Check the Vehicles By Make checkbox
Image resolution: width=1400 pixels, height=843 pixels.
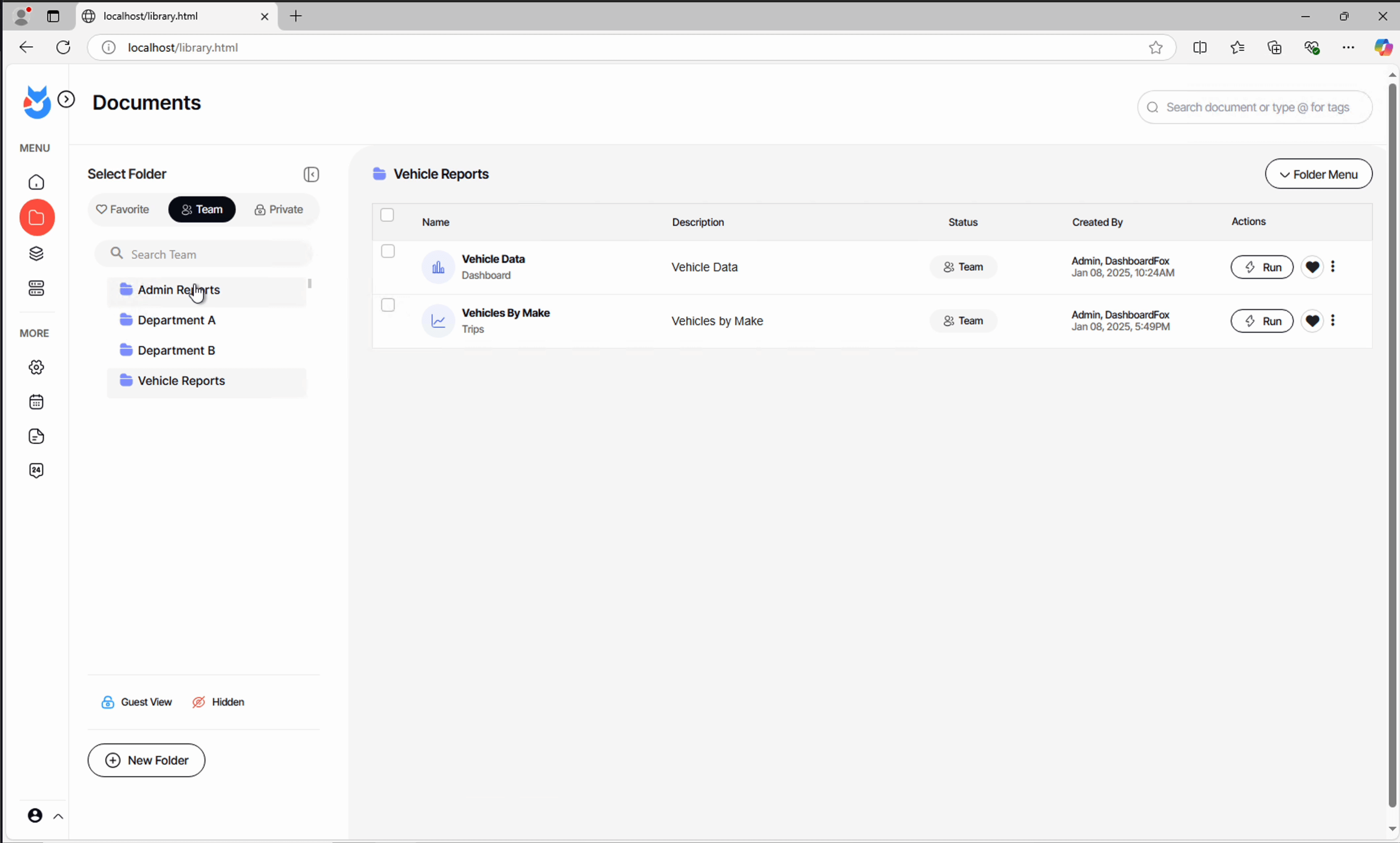coord(388,305)
